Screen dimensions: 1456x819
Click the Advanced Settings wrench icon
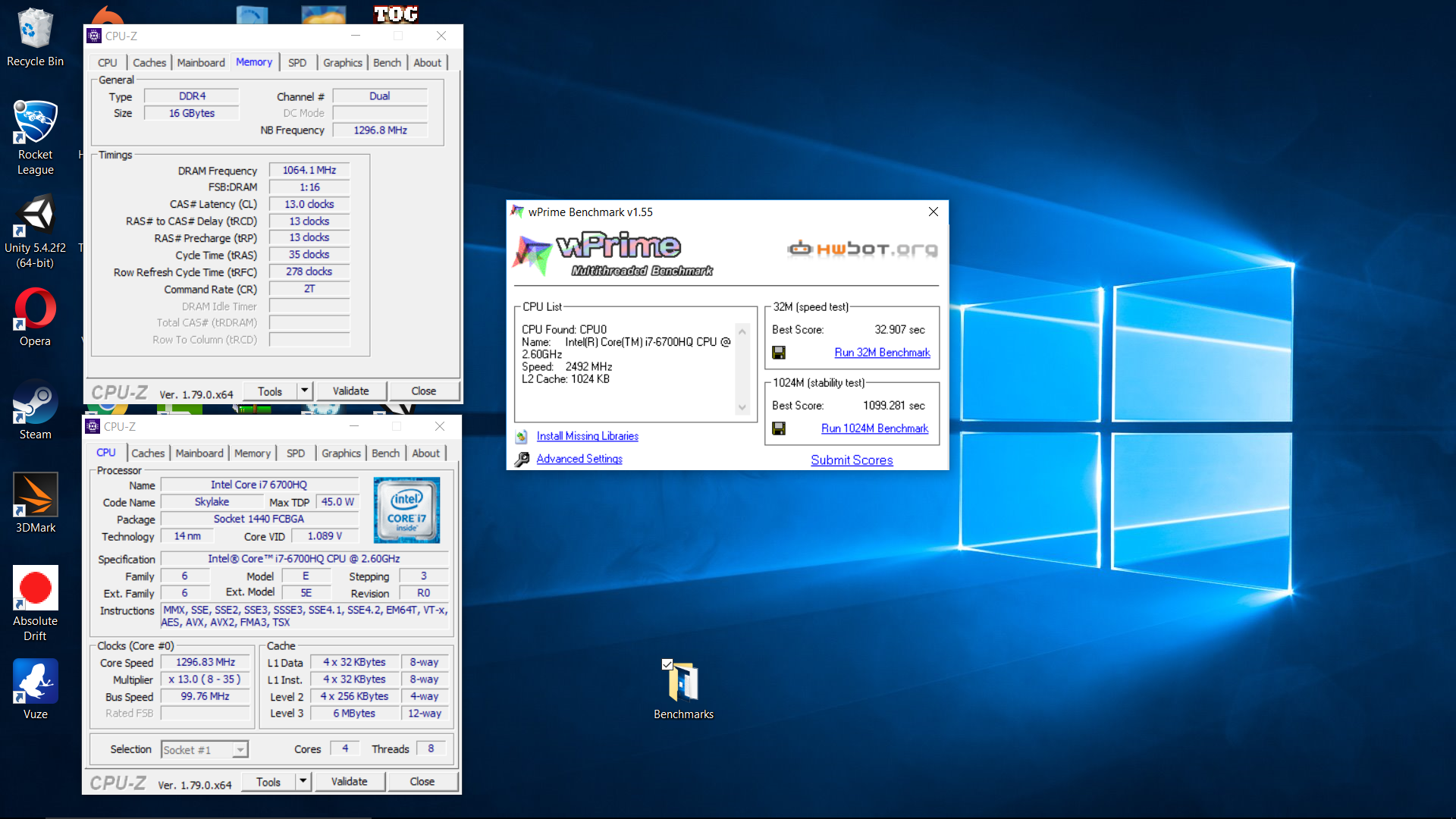522,460
